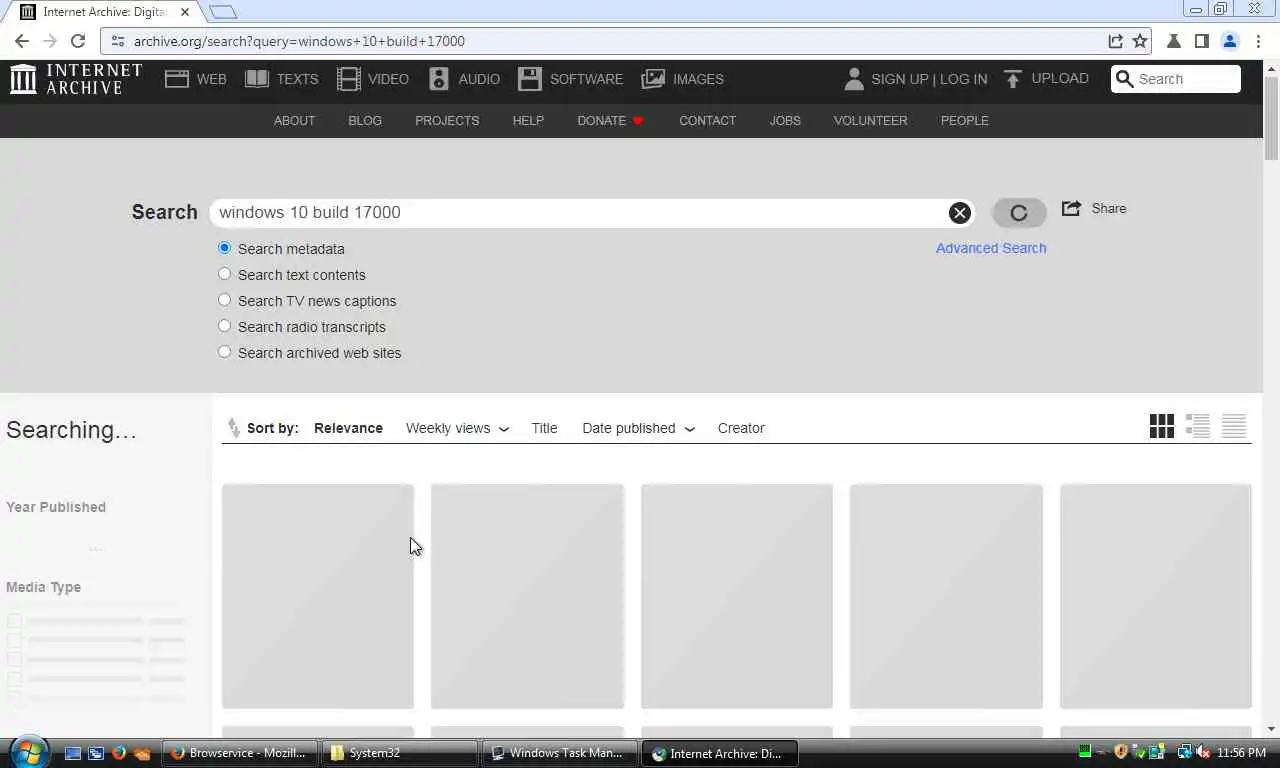Open the Contact navigation link
Viewport: 1280px width, 768px height.
click(x=707, y=120)
